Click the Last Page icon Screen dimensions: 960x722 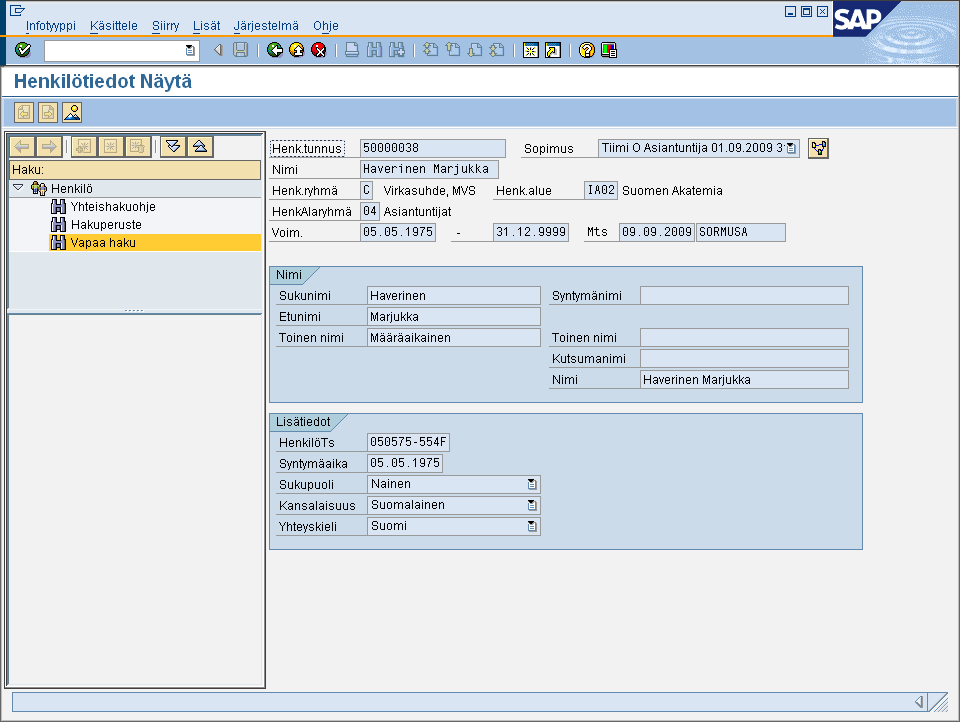pyautogui.click(x=497, y=50)
